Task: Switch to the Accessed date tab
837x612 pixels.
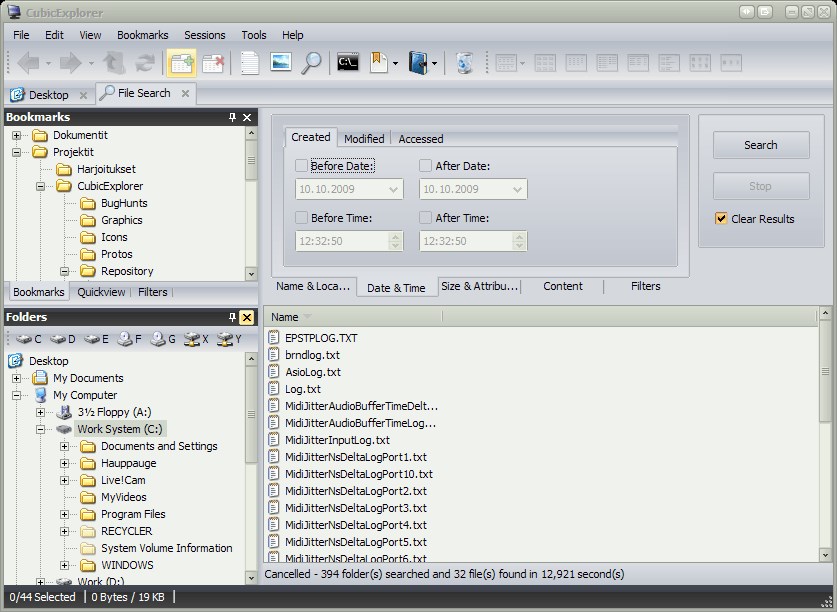Action: 421,139
